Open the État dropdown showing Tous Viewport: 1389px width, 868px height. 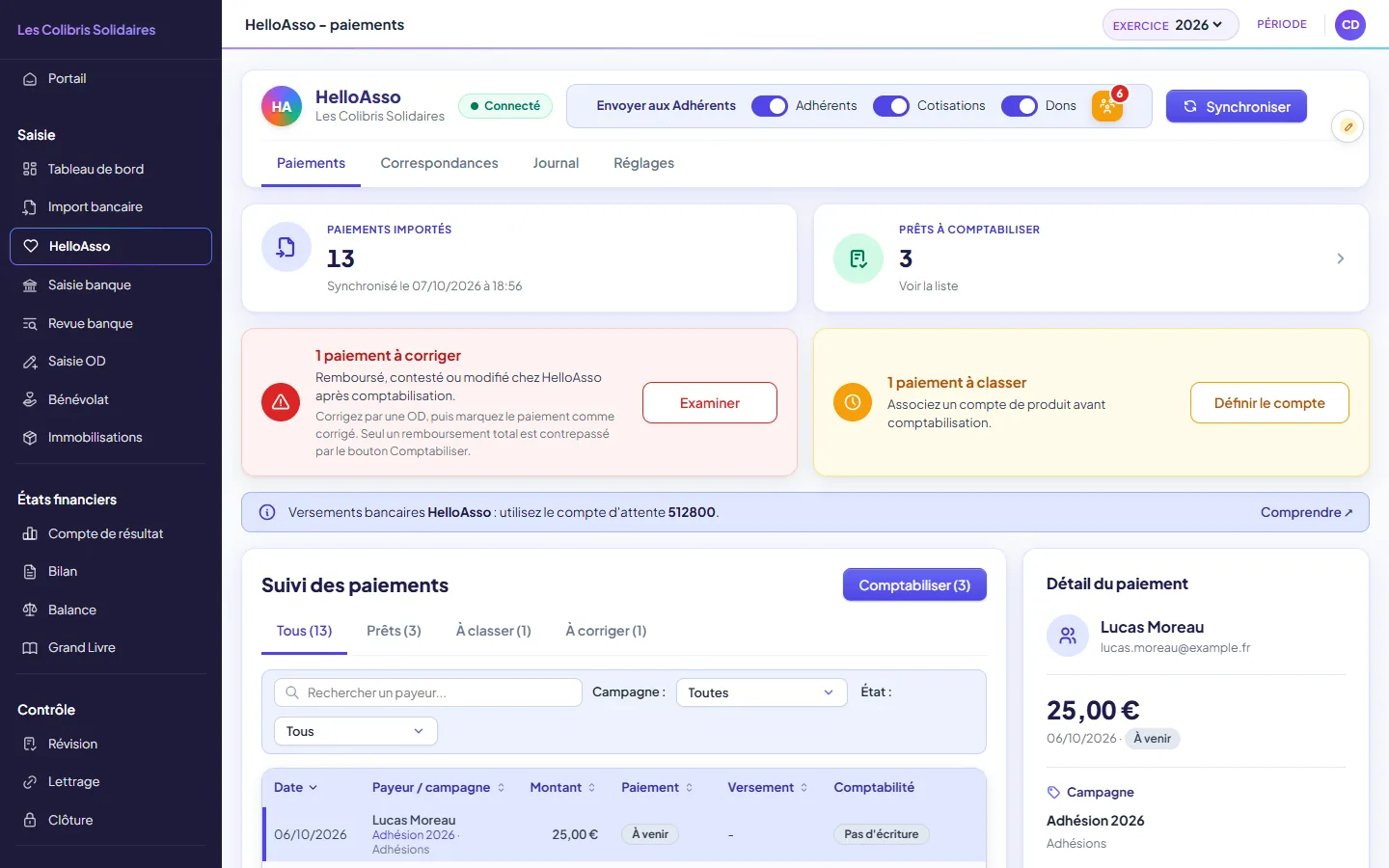pos(356,731)
